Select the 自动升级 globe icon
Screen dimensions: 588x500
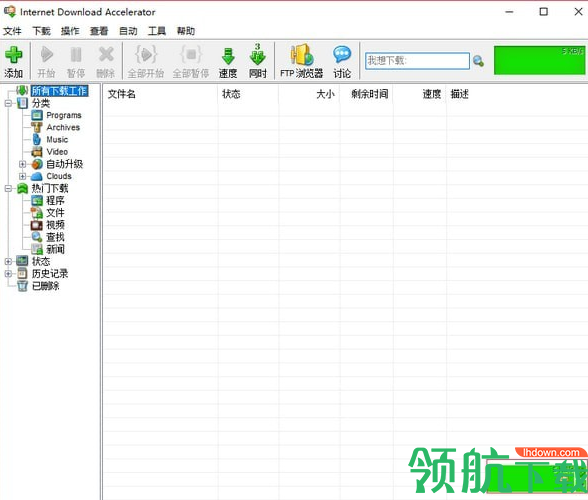tap(37, 164)
